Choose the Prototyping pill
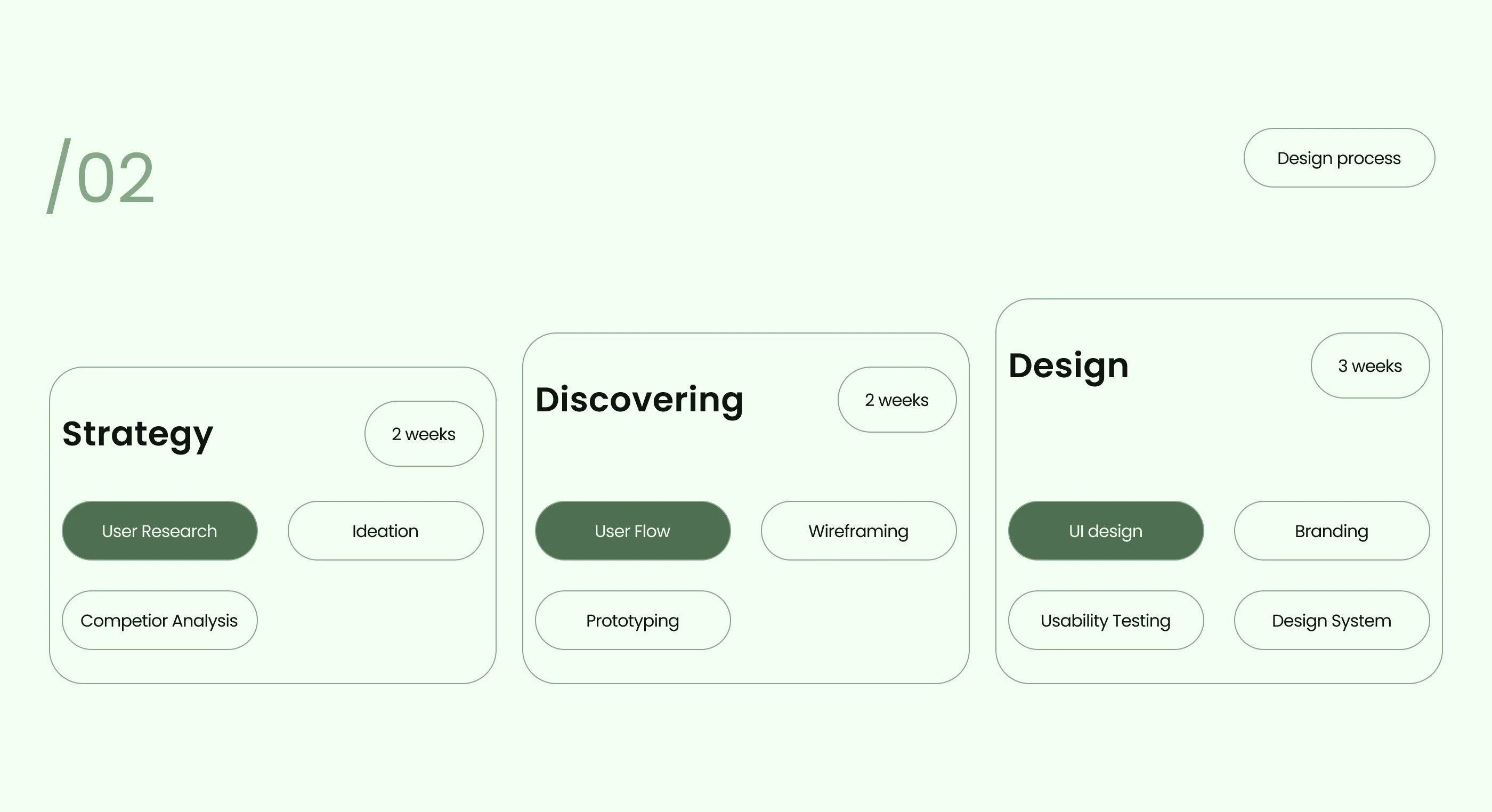 (633, 620)
